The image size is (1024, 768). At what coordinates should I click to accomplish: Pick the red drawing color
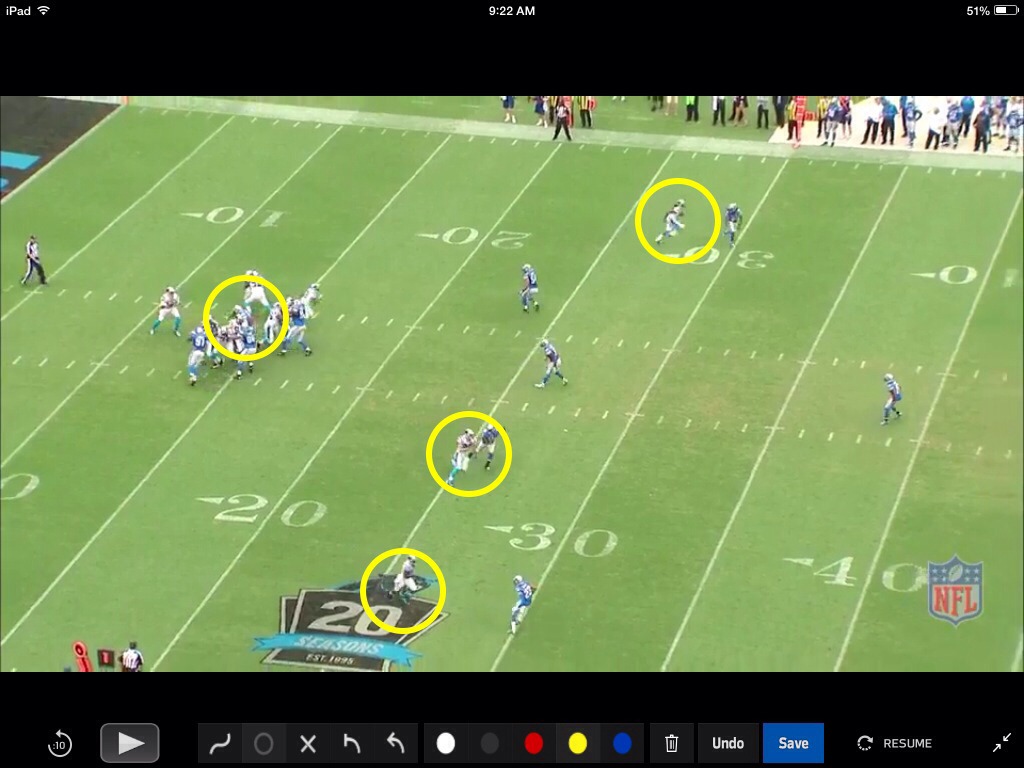click(x=534, y=743)
